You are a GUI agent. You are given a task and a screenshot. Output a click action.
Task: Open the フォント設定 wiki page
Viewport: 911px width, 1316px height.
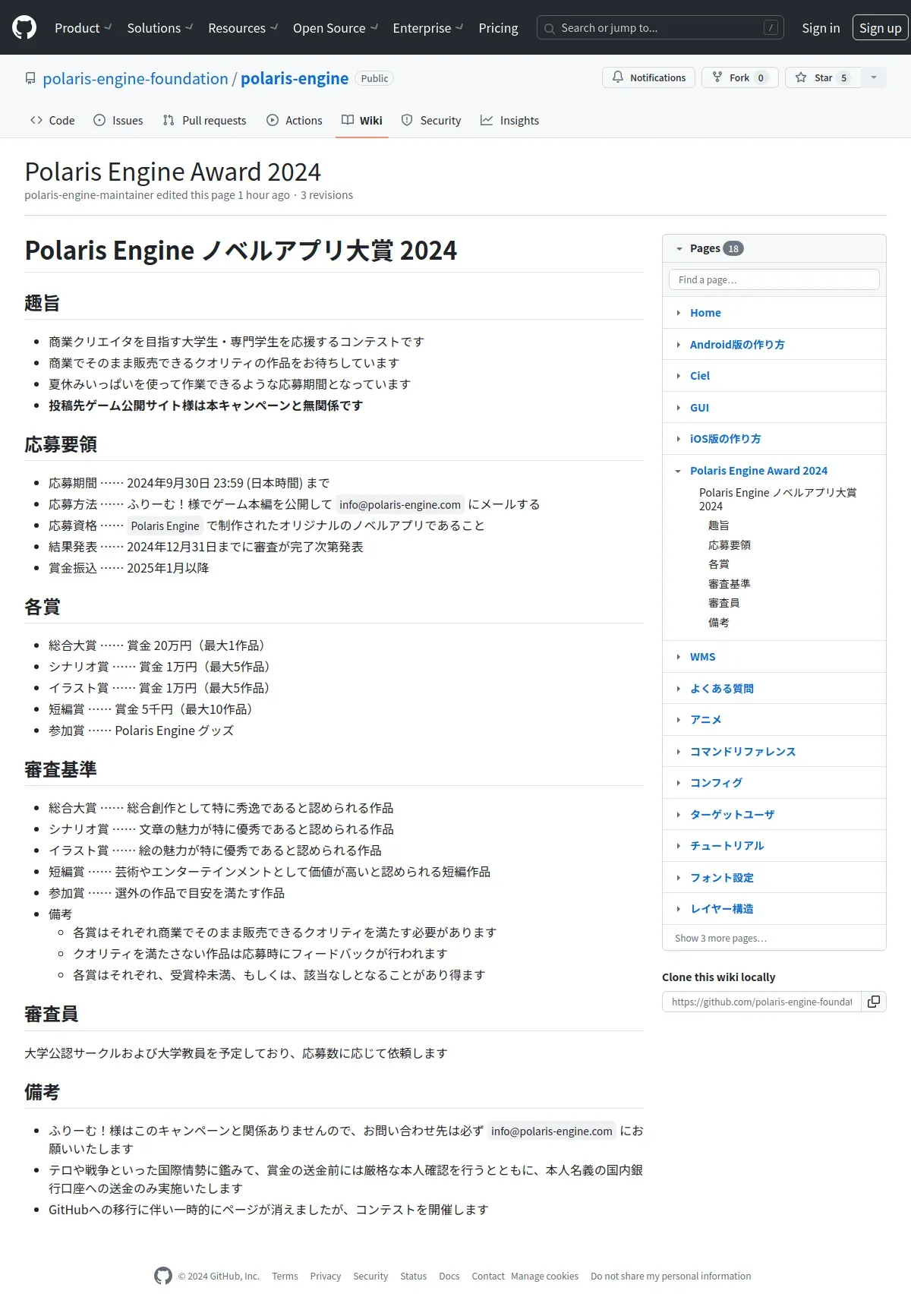click(722, 878)
